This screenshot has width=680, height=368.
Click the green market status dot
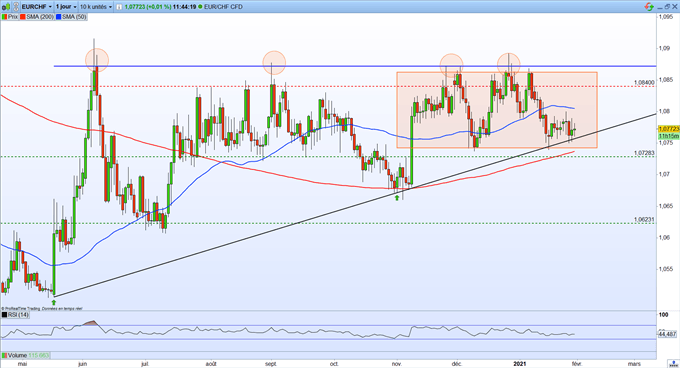200,7
